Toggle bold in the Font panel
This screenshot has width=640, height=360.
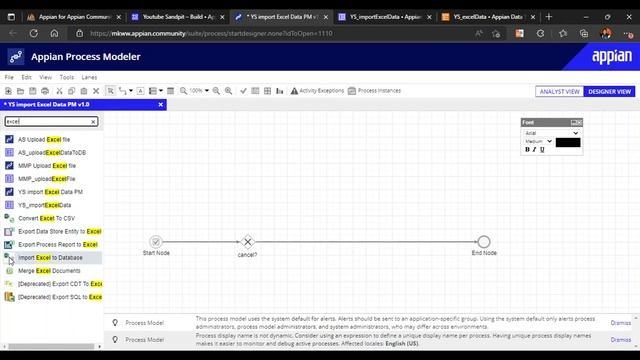527,150
